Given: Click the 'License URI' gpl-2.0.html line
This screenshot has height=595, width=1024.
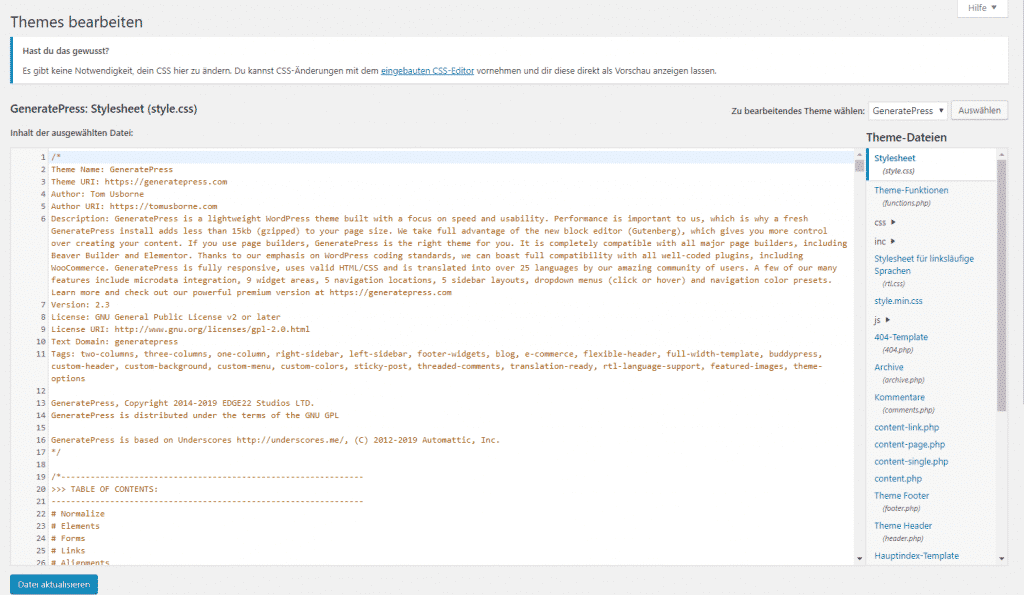Looking at the screenshot, I should pyautogui.click(x=180, y=329).
